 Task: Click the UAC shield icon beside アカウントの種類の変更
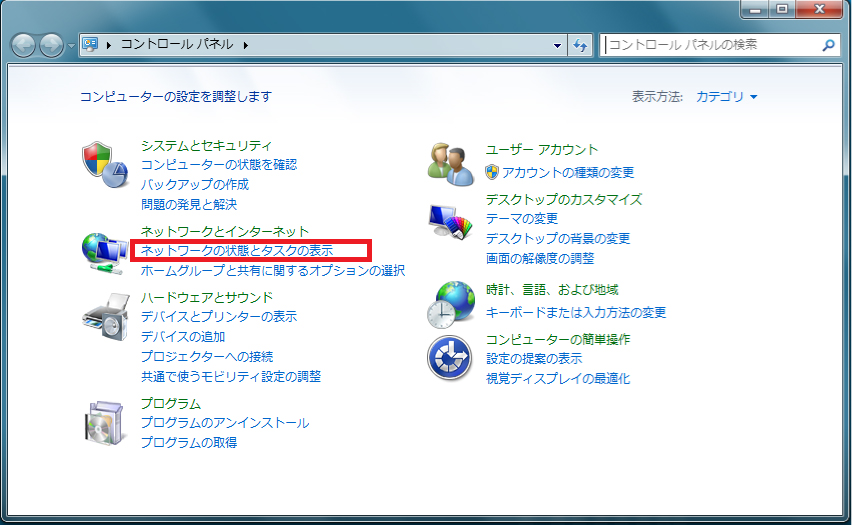pos(492,172)
